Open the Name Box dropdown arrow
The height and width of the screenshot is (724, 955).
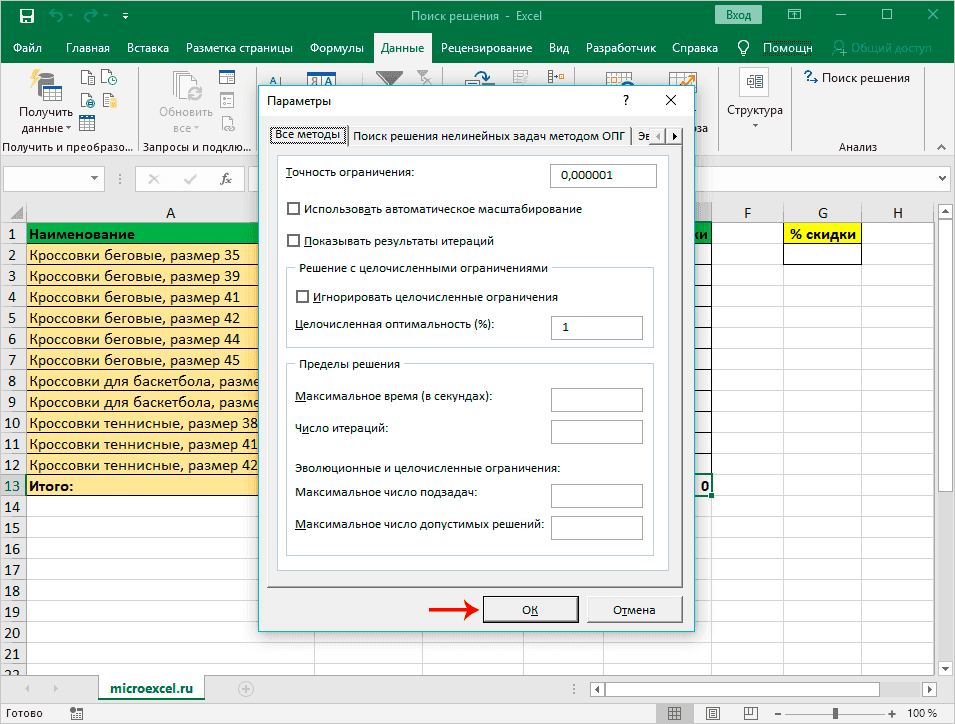click(x=96, y=179)
